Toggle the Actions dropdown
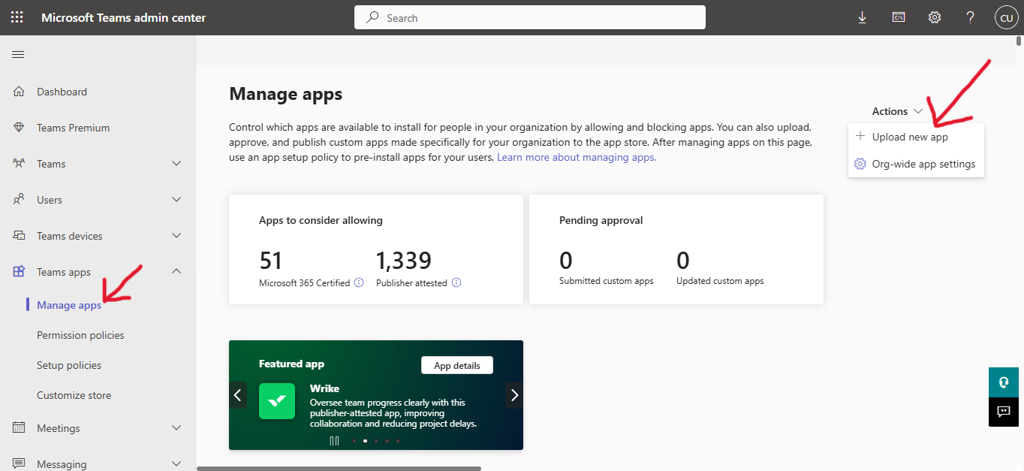The width and height of the screenshot is (1024, 471). pyautogui.click(x=897, y=111)
